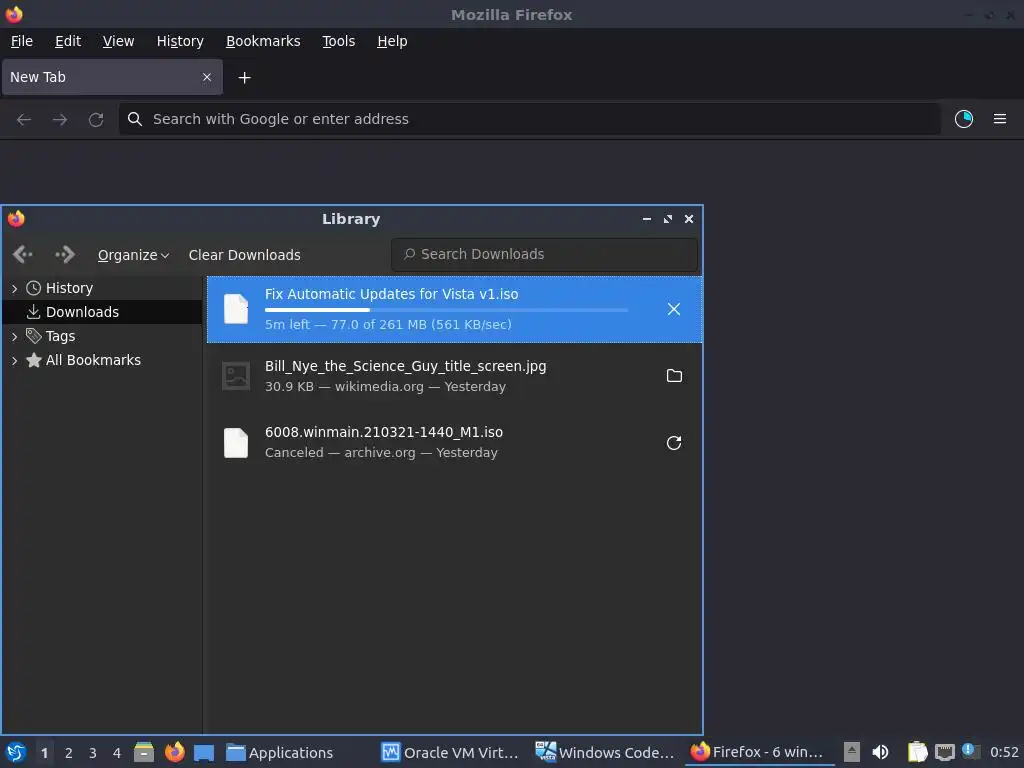Expand the All Bookmarks tree node
The height and width of the screenshot is (768, 1024).
point(14,360)
